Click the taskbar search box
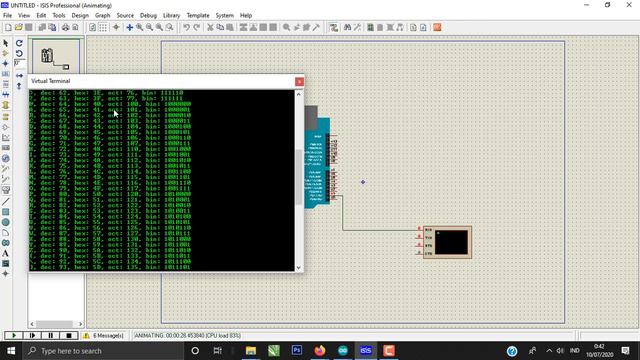 [104, 351]
